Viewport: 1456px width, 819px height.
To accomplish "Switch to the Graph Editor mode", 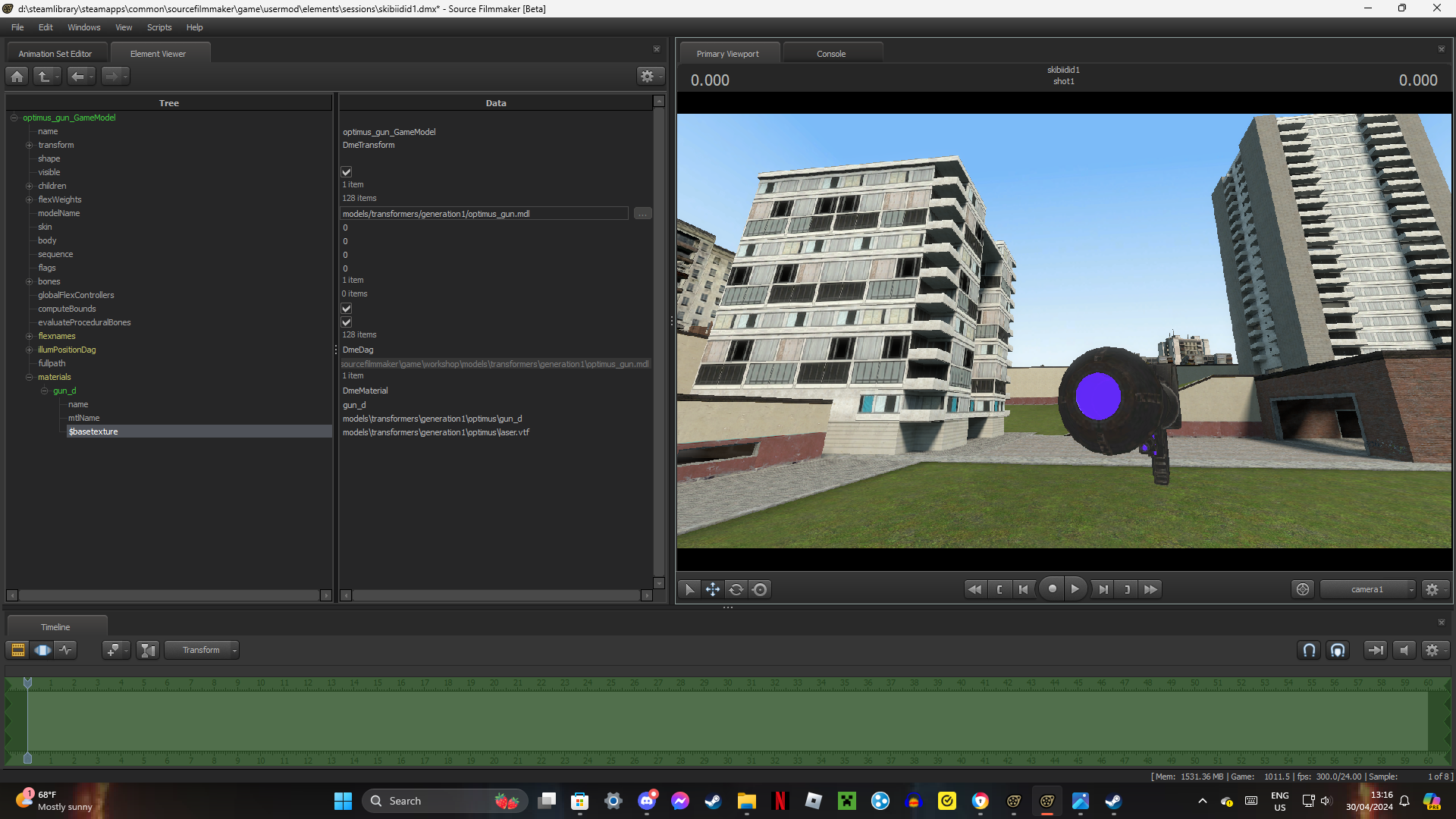I will click(x=66, y=650).
